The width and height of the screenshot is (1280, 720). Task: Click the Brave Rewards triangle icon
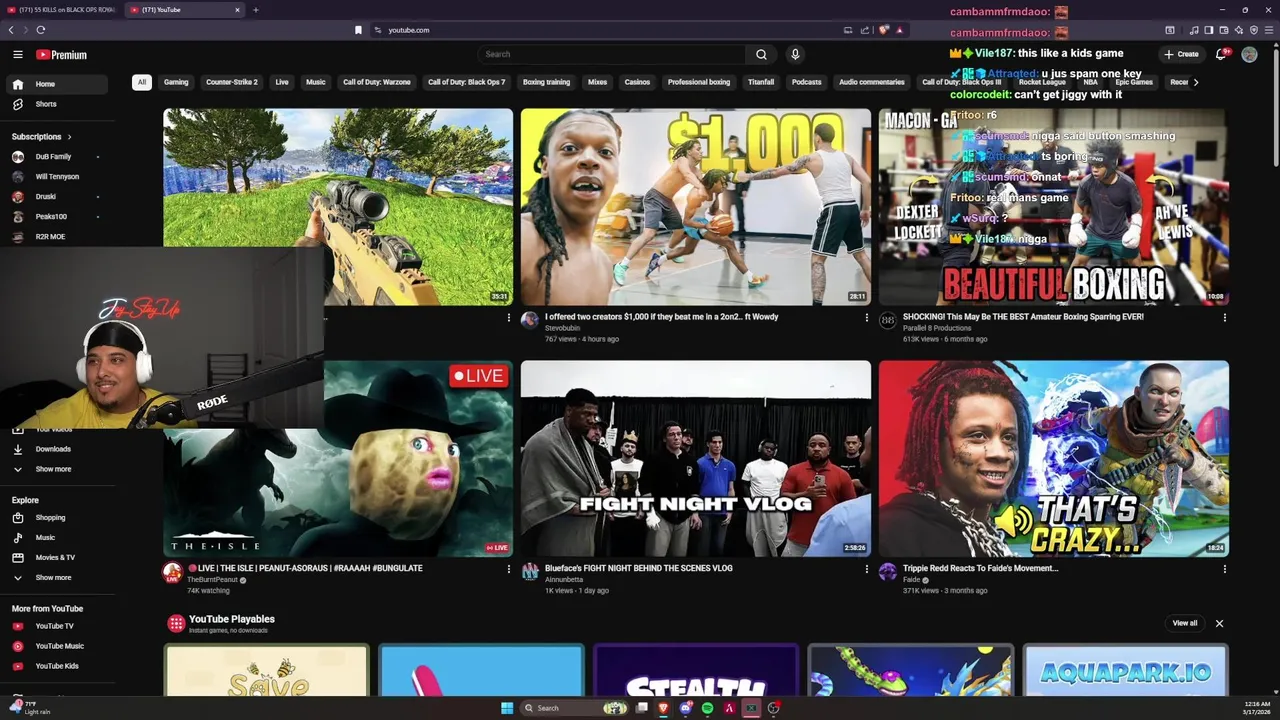tap(899, 30)
